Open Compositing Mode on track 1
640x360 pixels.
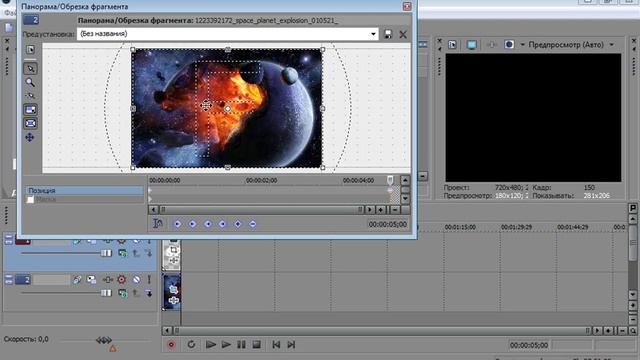(x=122, y=254)
